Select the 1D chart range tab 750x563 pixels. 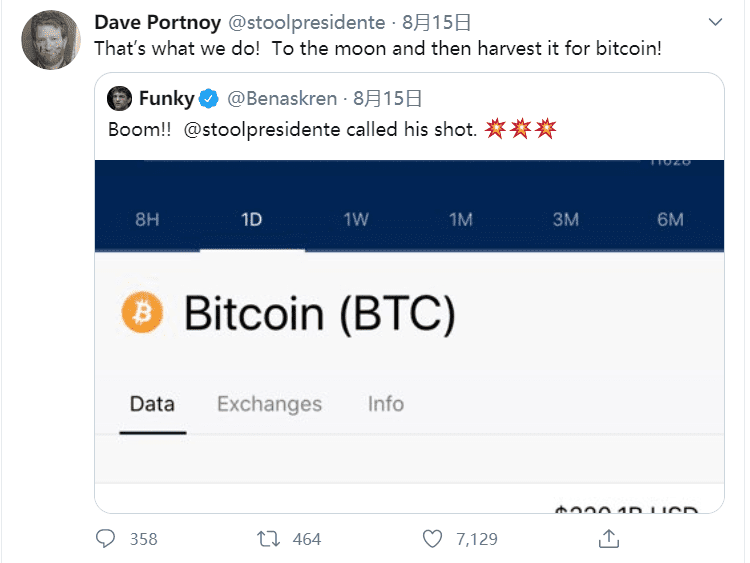[252, 220]
